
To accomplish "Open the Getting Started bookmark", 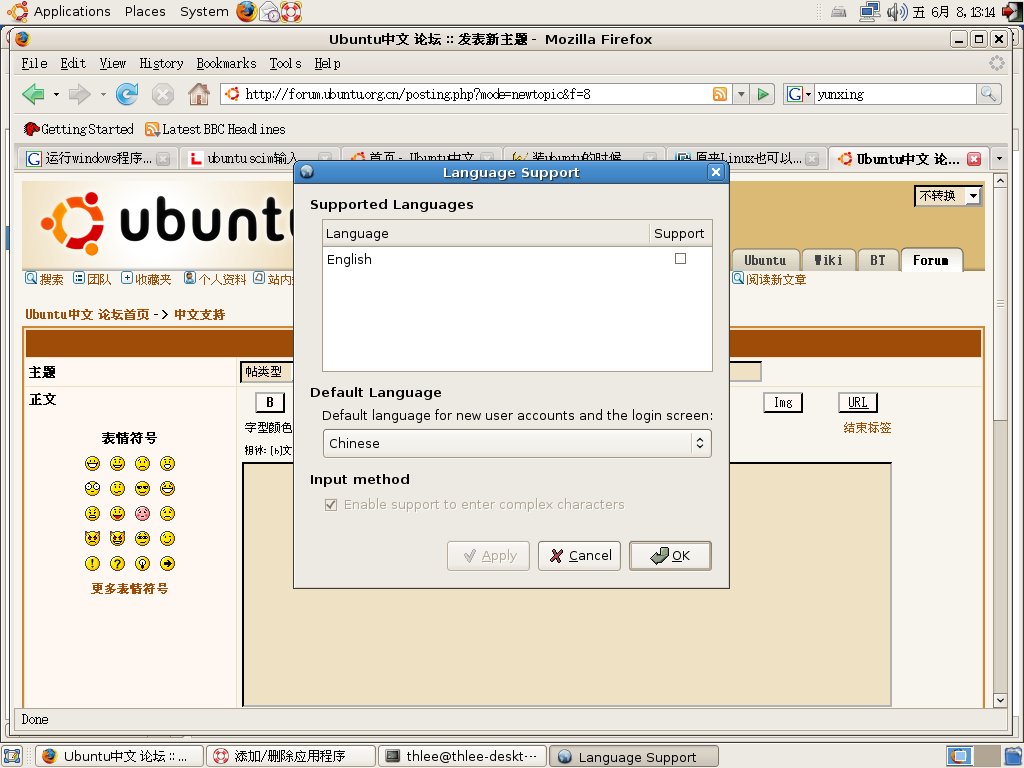I will (79, 129).
